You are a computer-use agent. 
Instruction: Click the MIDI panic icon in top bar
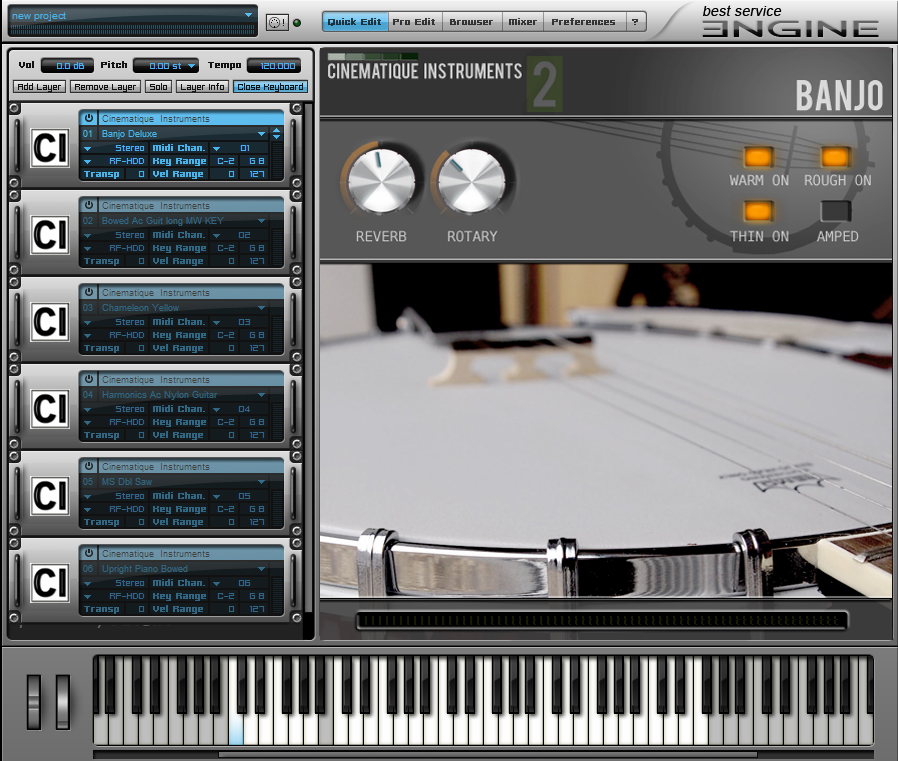[x=277, y=22]
